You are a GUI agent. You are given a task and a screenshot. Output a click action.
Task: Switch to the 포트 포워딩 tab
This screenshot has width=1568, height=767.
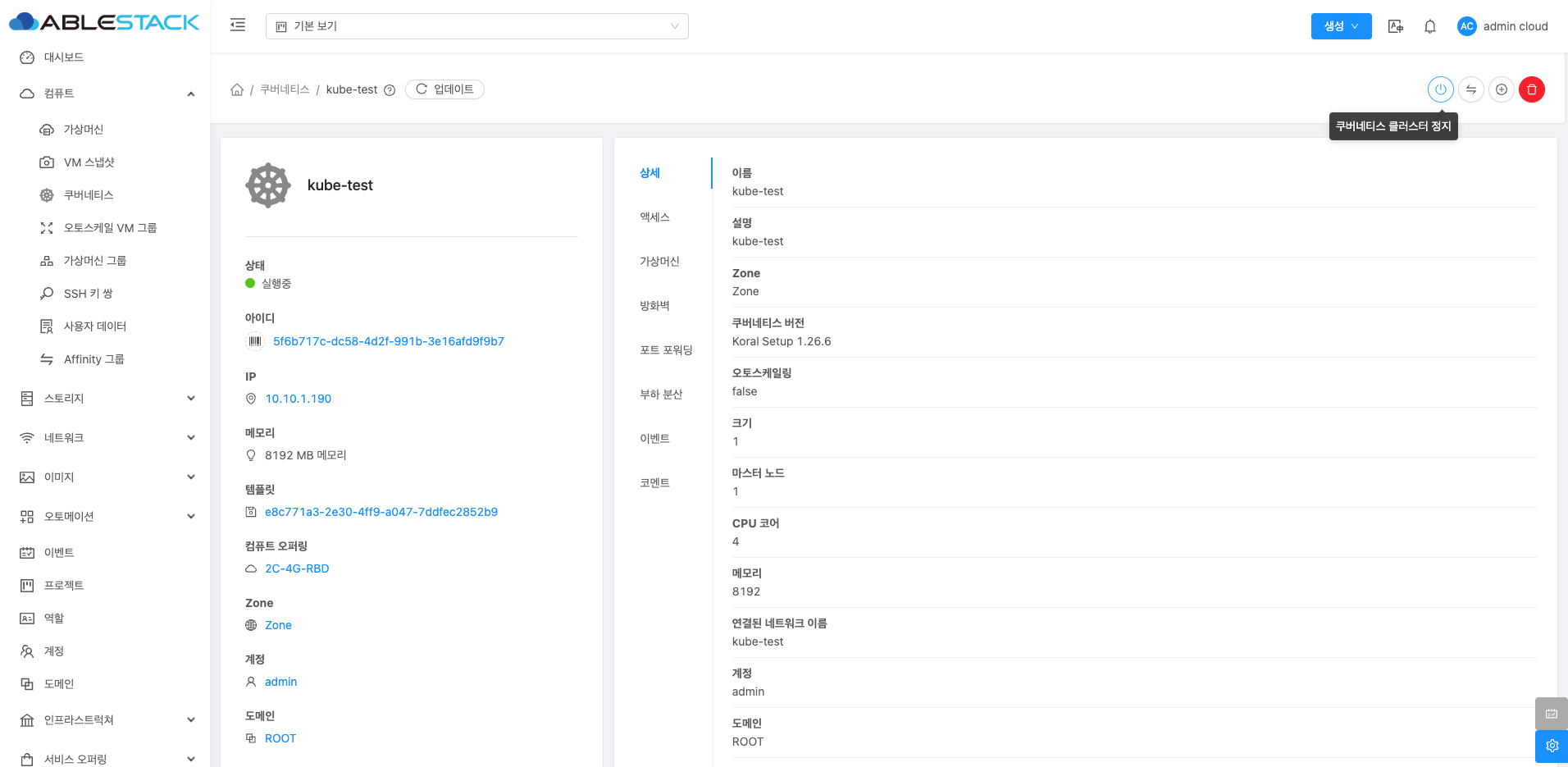click(x=666, y=350)
